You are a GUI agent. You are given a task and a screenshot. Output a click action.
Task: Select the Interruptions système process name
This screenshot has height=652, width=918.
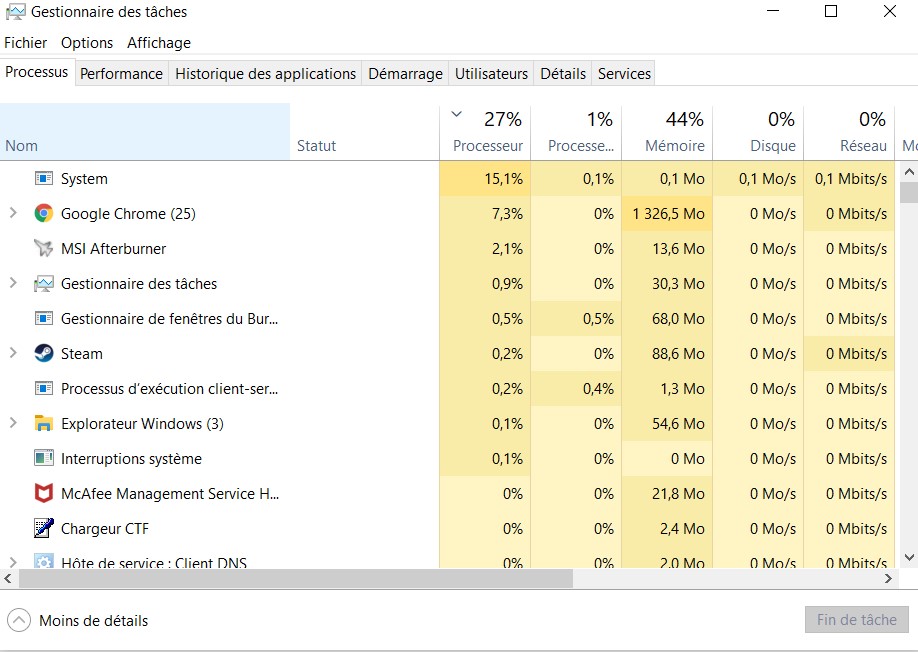click(131, 459)
